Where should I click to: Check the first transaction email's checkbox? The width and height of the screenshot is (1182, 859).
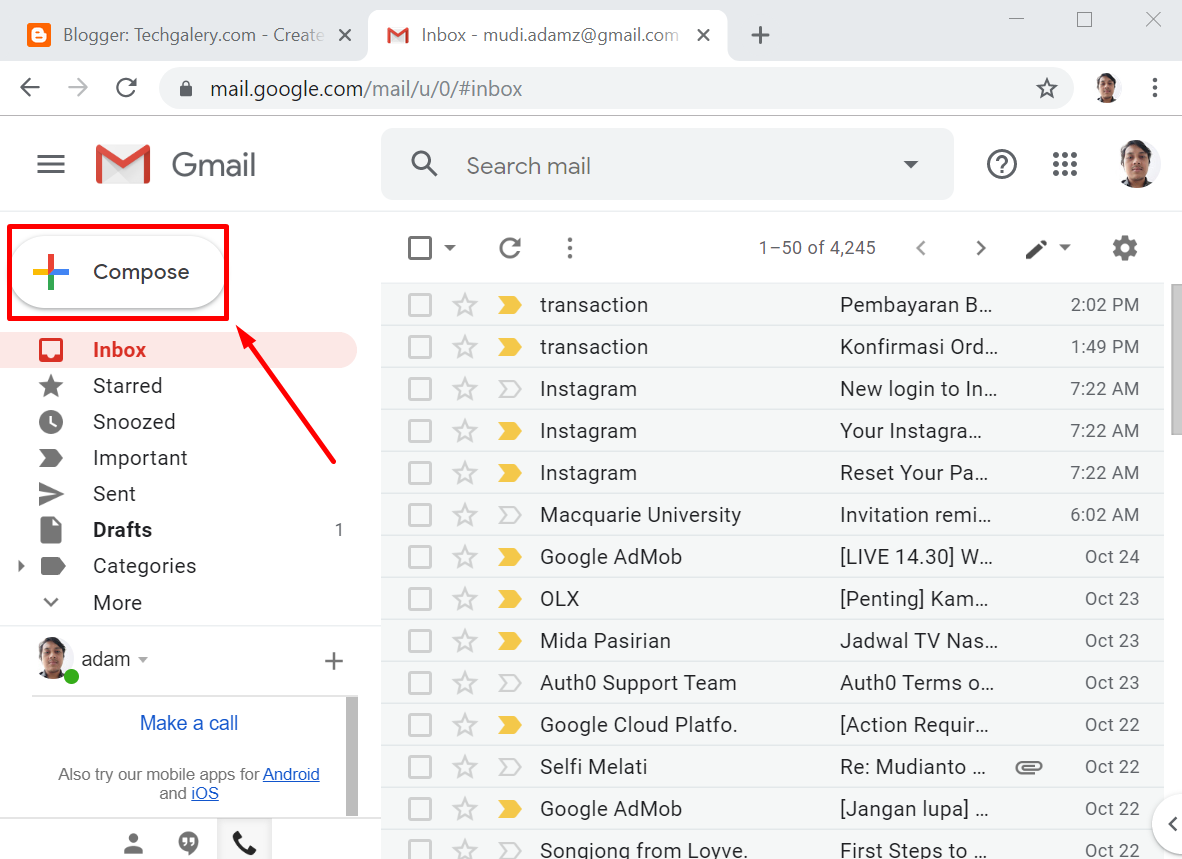pos(419,304)
